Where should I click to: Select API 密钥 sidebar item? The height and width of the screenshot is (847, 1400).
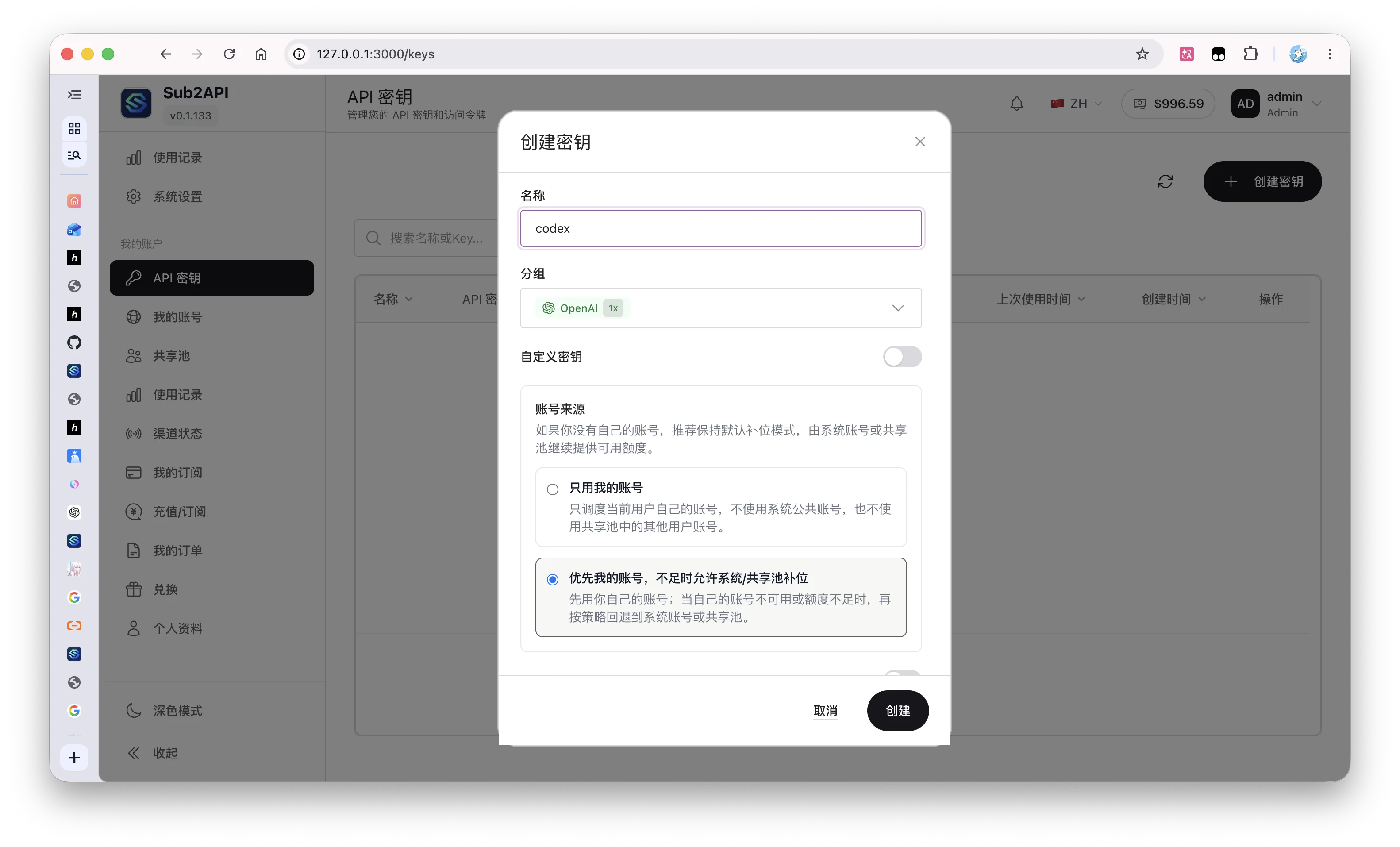point(212,278)
